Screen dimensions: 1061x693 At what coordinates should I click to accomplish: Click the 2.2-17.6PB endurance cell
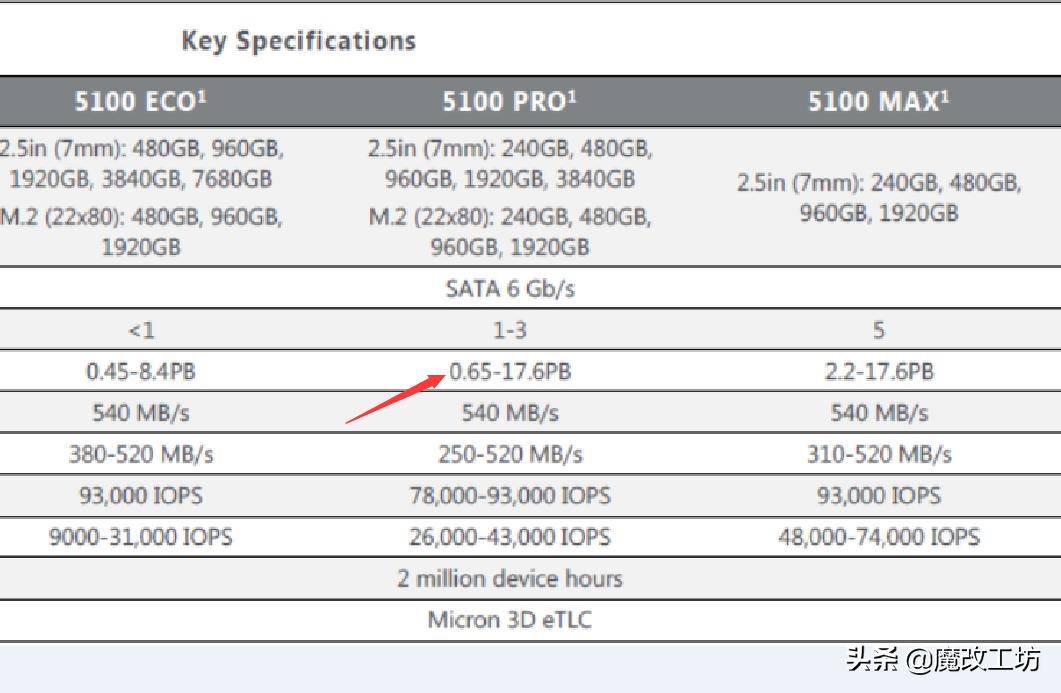point(879,372)
